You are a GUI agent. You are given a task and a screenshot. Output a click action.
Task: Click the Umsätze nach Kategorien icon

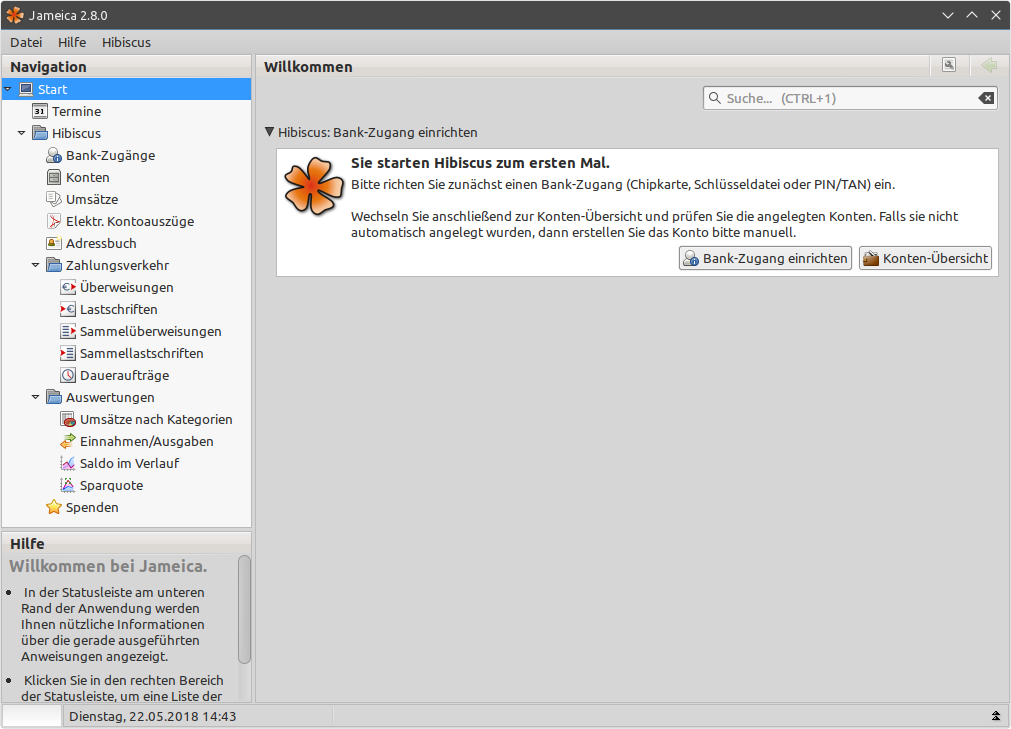pyautogui.click(x=68, y=420)
